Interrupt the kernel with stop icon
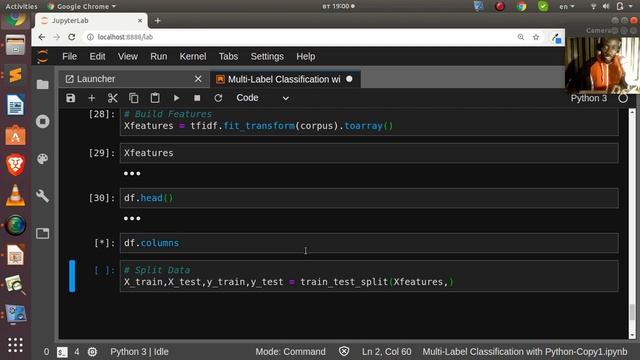Viewport: 640px width, 360px height. coord(197,98)
